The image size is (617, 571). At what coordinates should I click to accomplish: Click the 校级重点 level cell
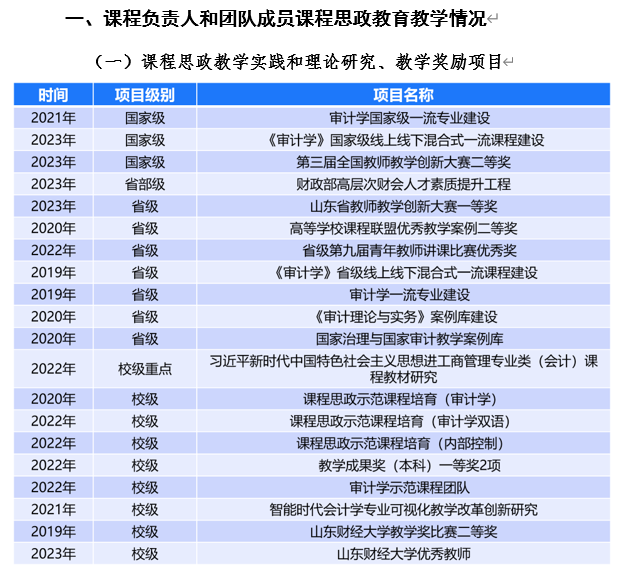144,368
